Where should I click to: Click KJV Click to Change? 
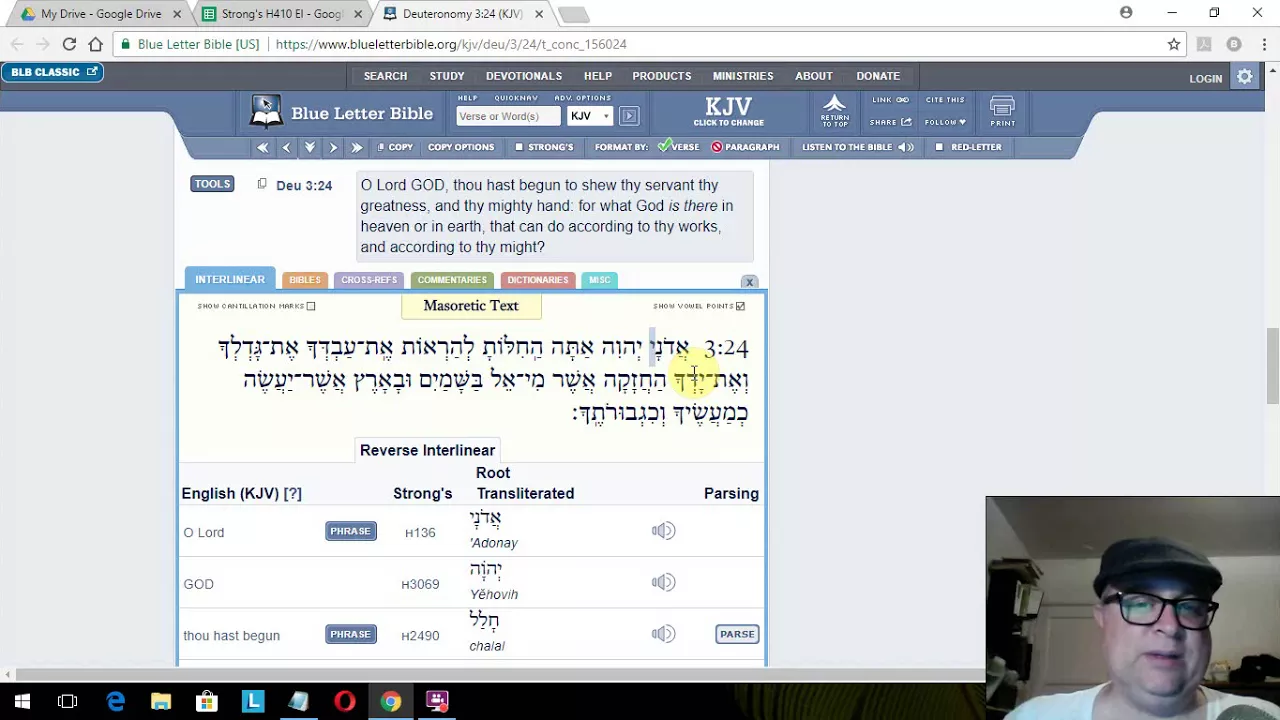(x=728, y=111)
